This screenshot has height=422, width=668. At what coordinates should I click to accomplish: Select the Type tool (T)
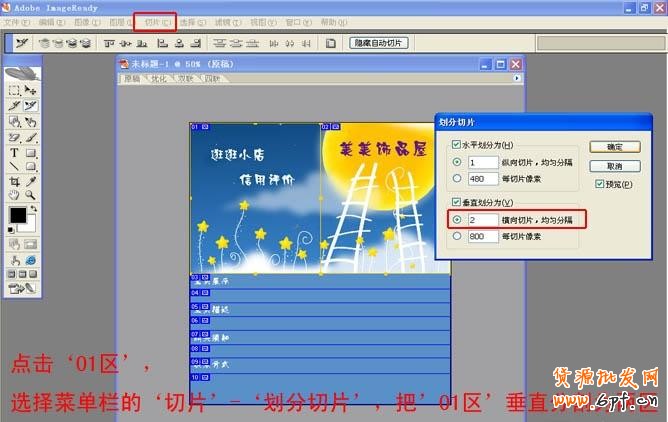(14, 153)
